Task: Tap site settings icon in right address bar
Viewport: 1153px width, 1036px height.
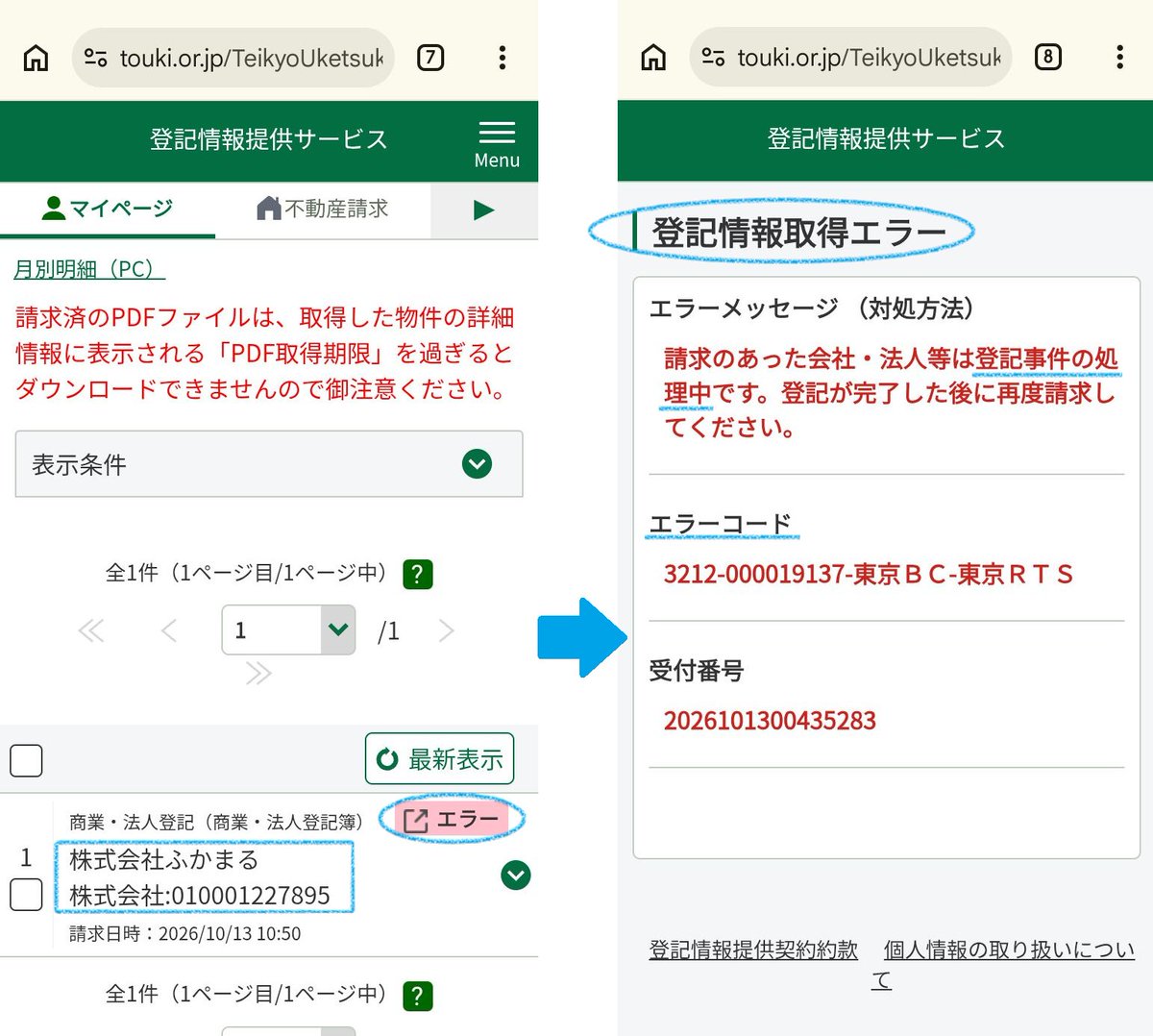Action: click(714, 58)
